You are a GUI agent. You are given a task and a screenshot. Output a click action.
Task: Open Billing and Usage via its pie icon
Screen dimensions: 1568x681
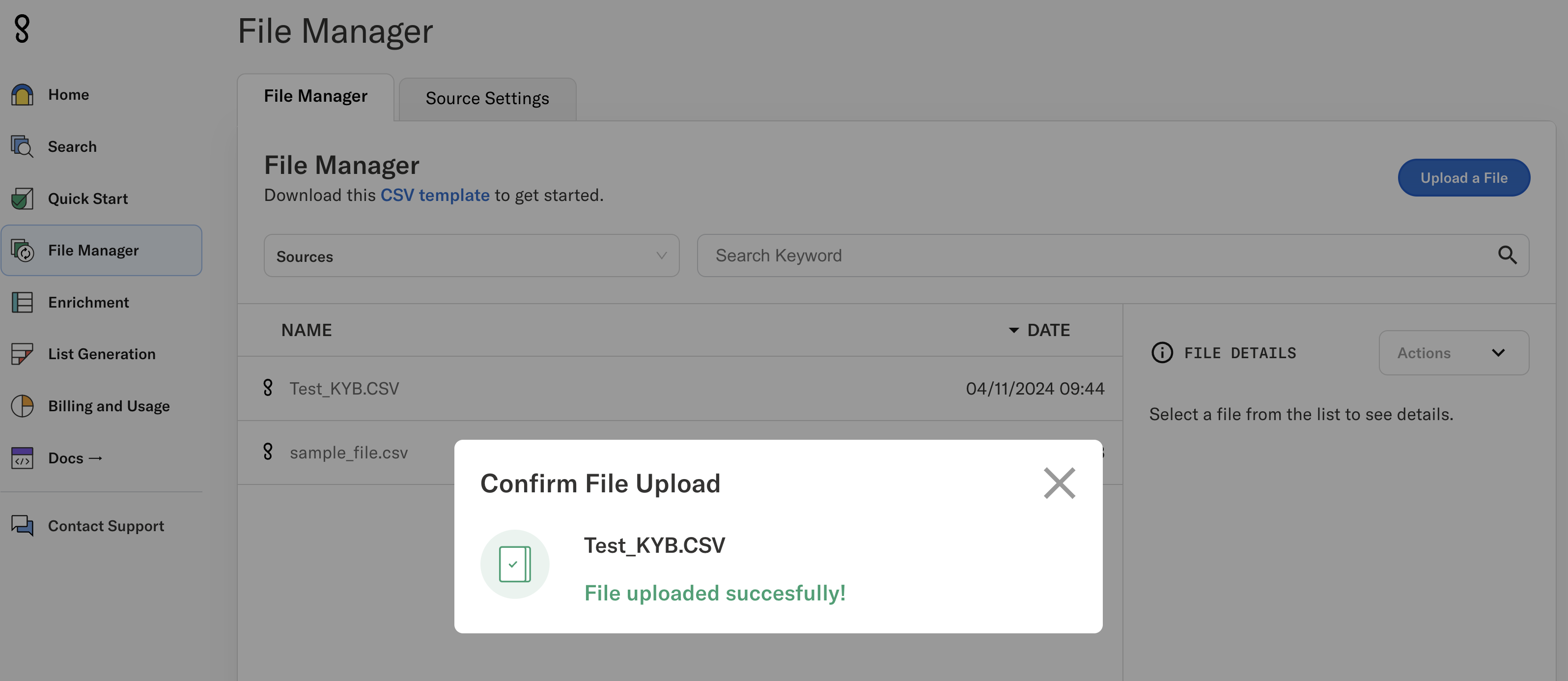pos(22,406)
